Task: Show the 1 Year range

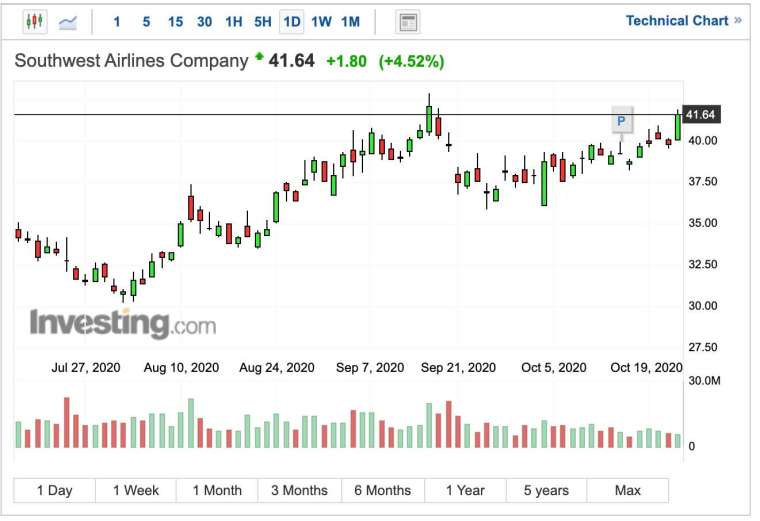Action: coord(465,490)
